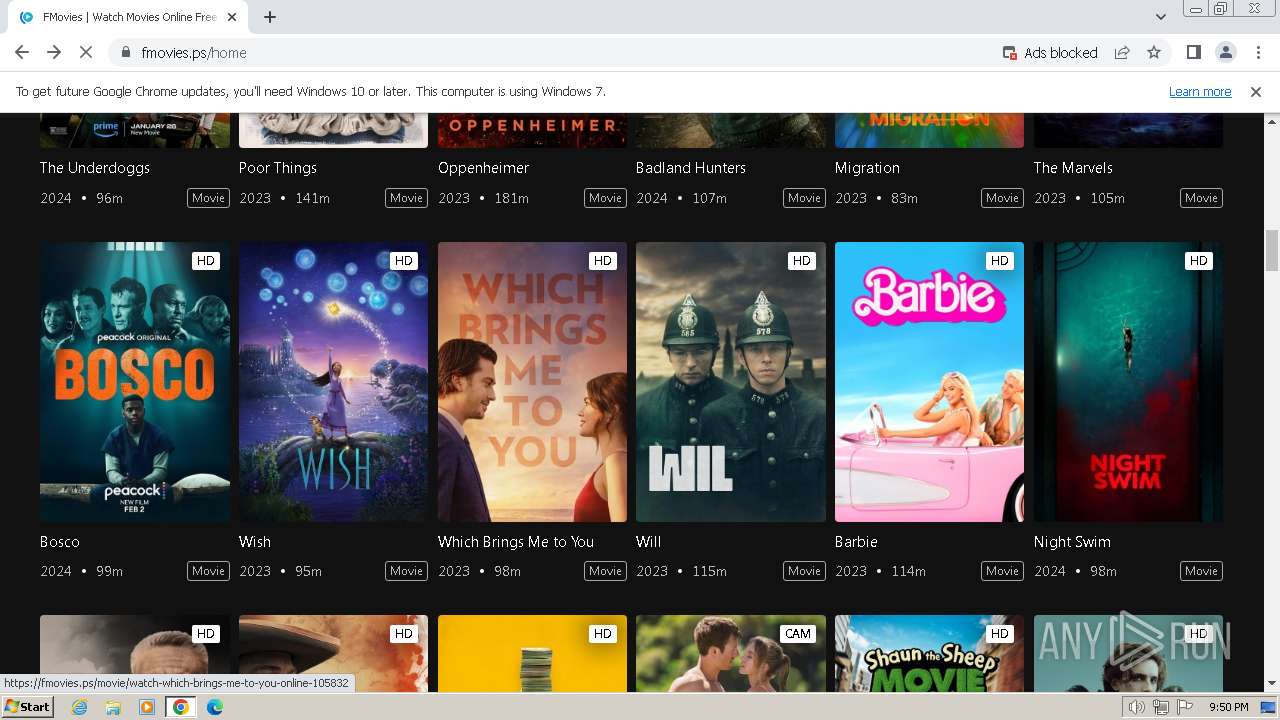
Task: Open Which Brings Me to You poster
Action: 532,382
